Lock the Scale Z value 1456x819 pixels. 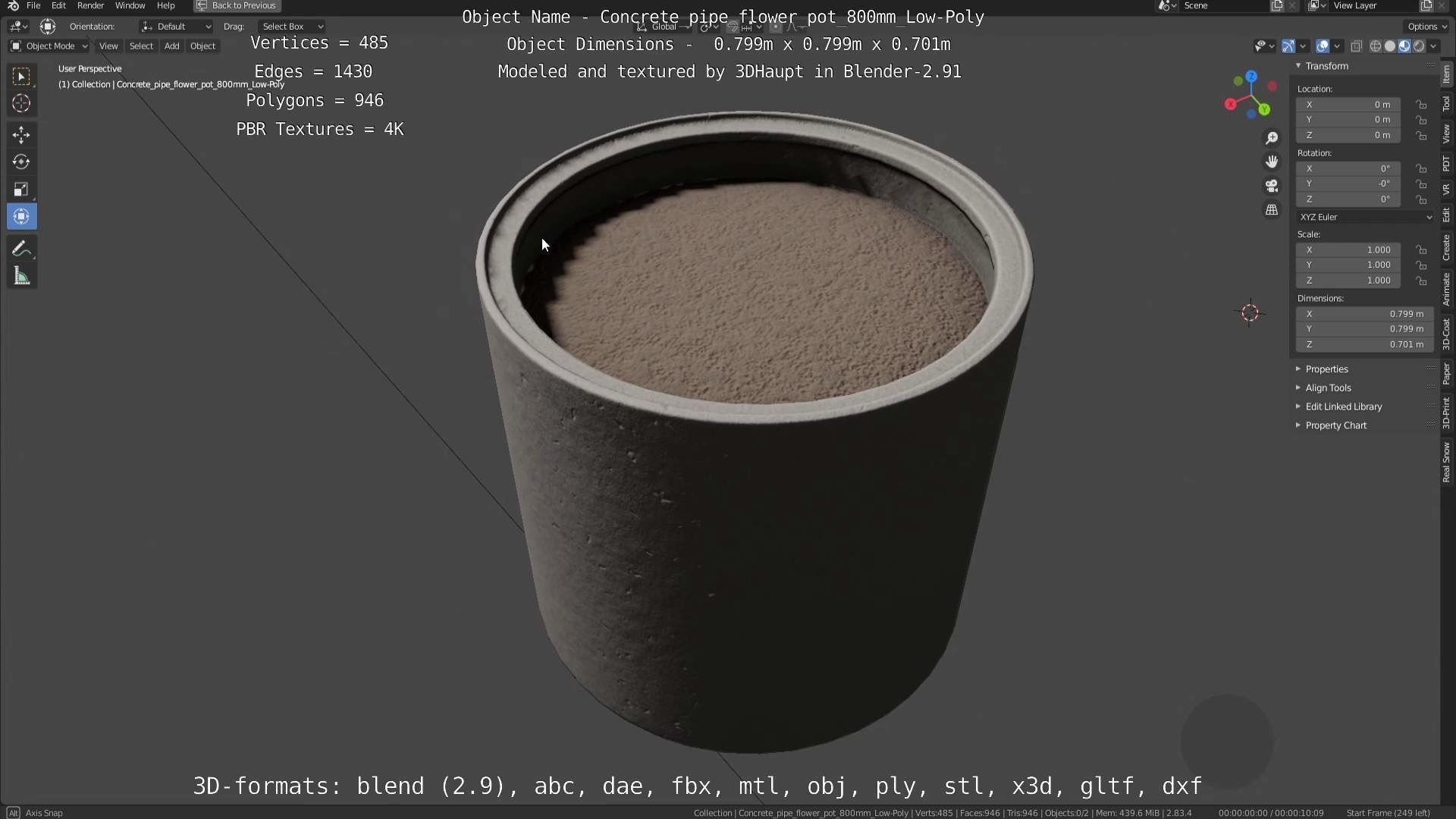coord(1421,281)
